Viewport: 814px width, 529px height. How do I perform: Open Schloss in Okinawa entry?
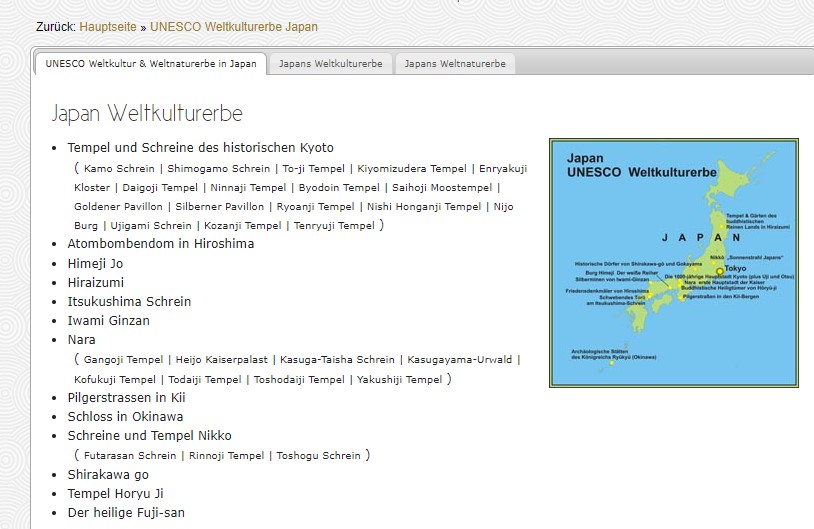125,417
